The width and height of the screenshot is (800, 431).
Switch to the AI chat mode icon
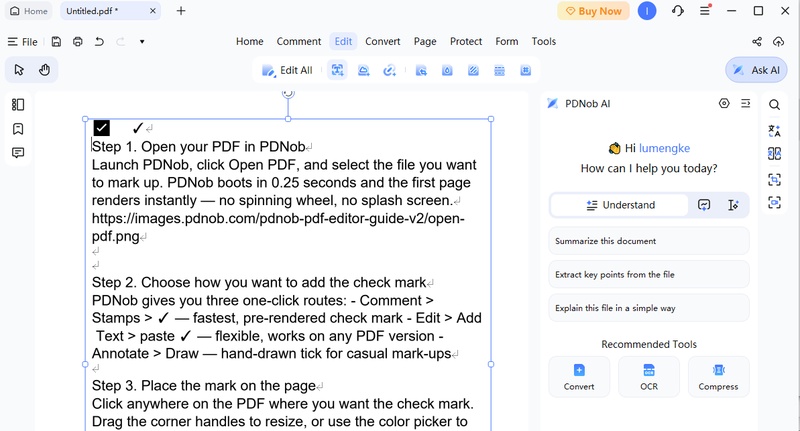click(x=704, y=205)
